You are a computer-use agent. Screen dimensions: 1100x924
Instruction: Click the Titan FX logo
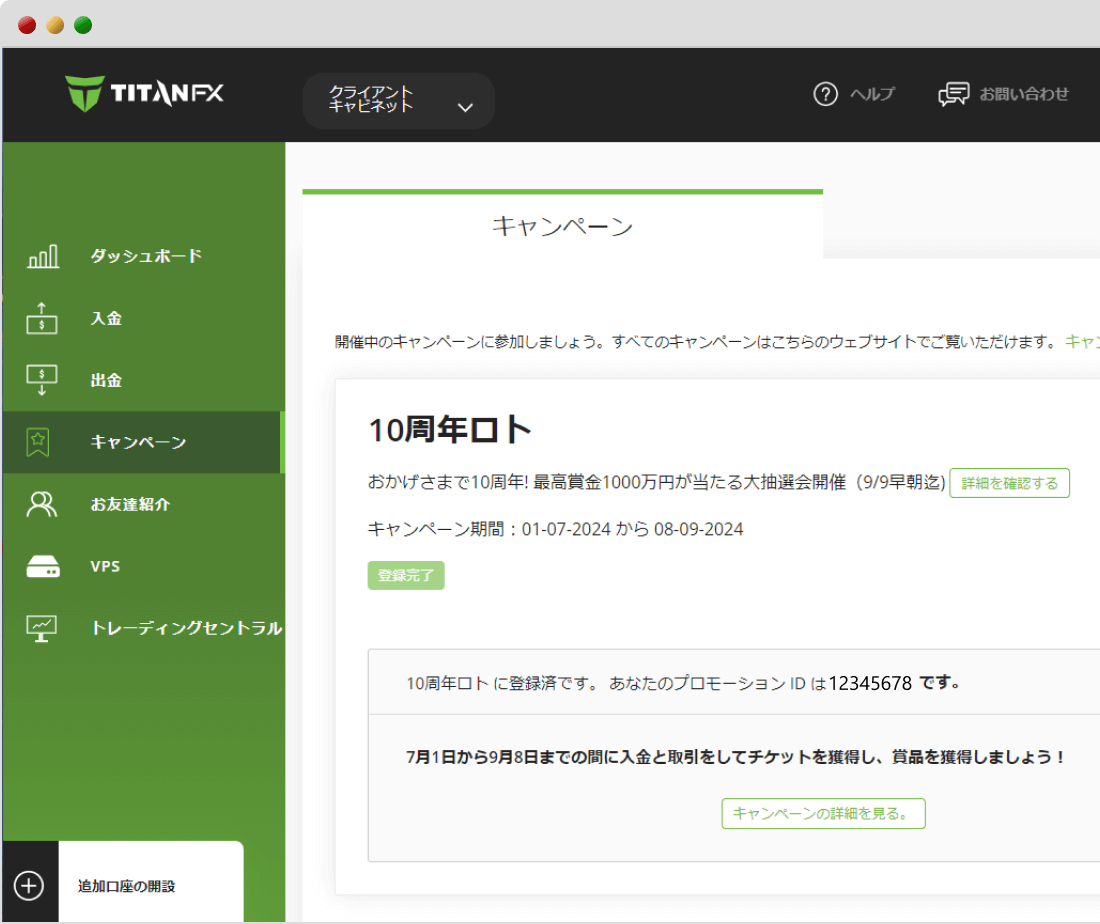144,93
